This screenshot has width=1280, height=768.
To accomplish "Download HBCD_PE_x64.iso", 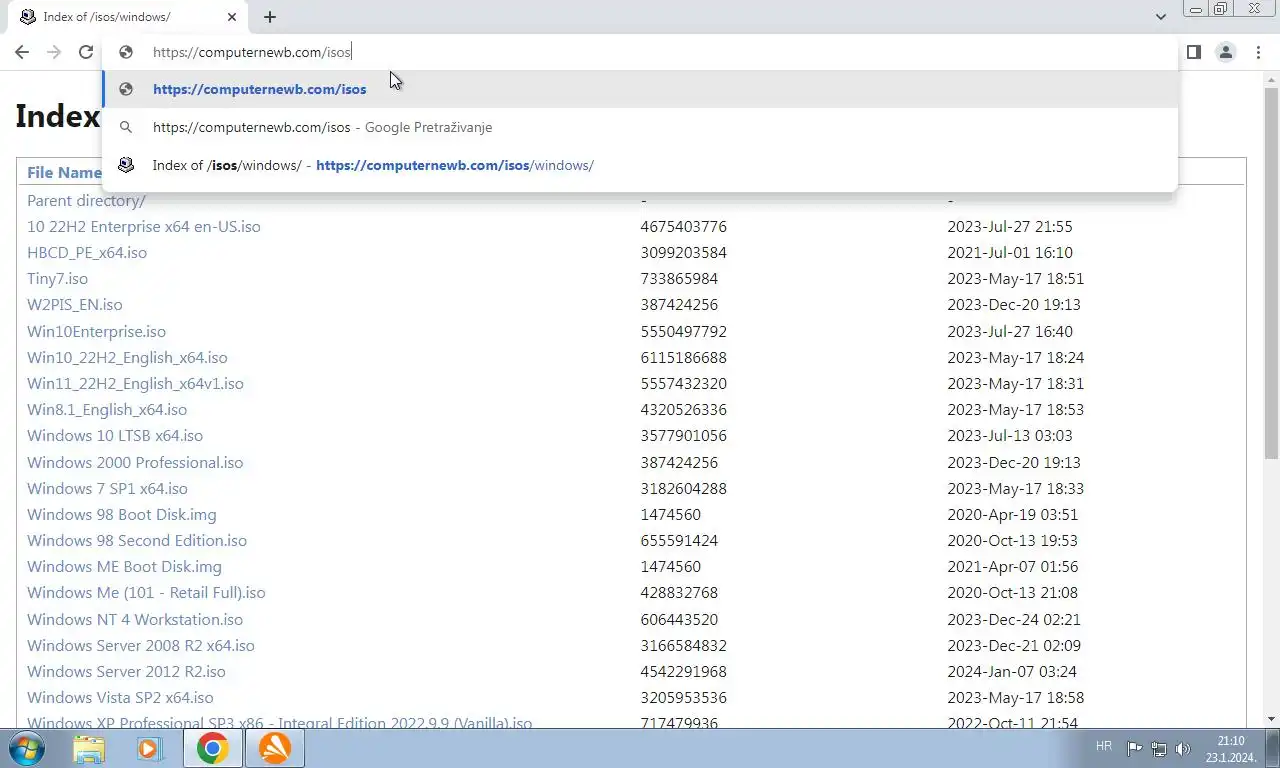I will [x=87, y=252].
